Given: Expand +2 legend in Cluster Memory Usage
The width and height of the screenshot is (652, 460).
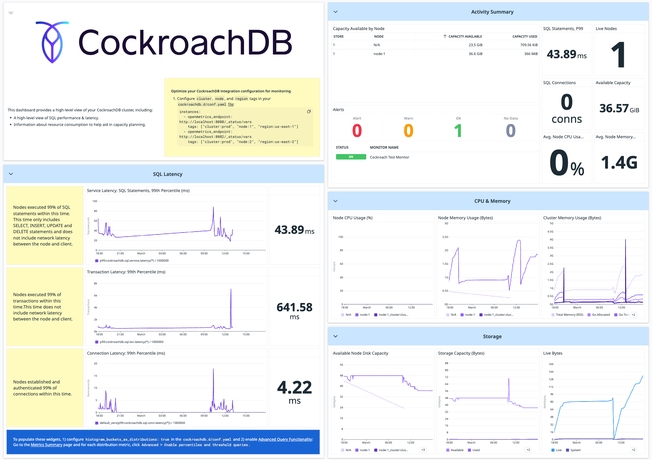Looking at the screenshot, I should 633,315.
